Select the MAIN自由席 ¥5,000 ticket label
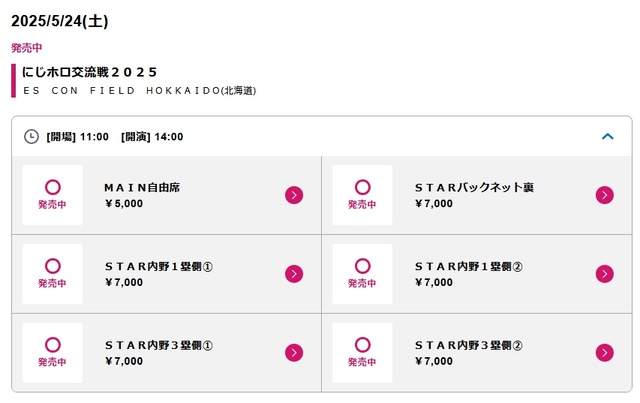640x403 pixels. pyautogui.click(x=142, y=195)
